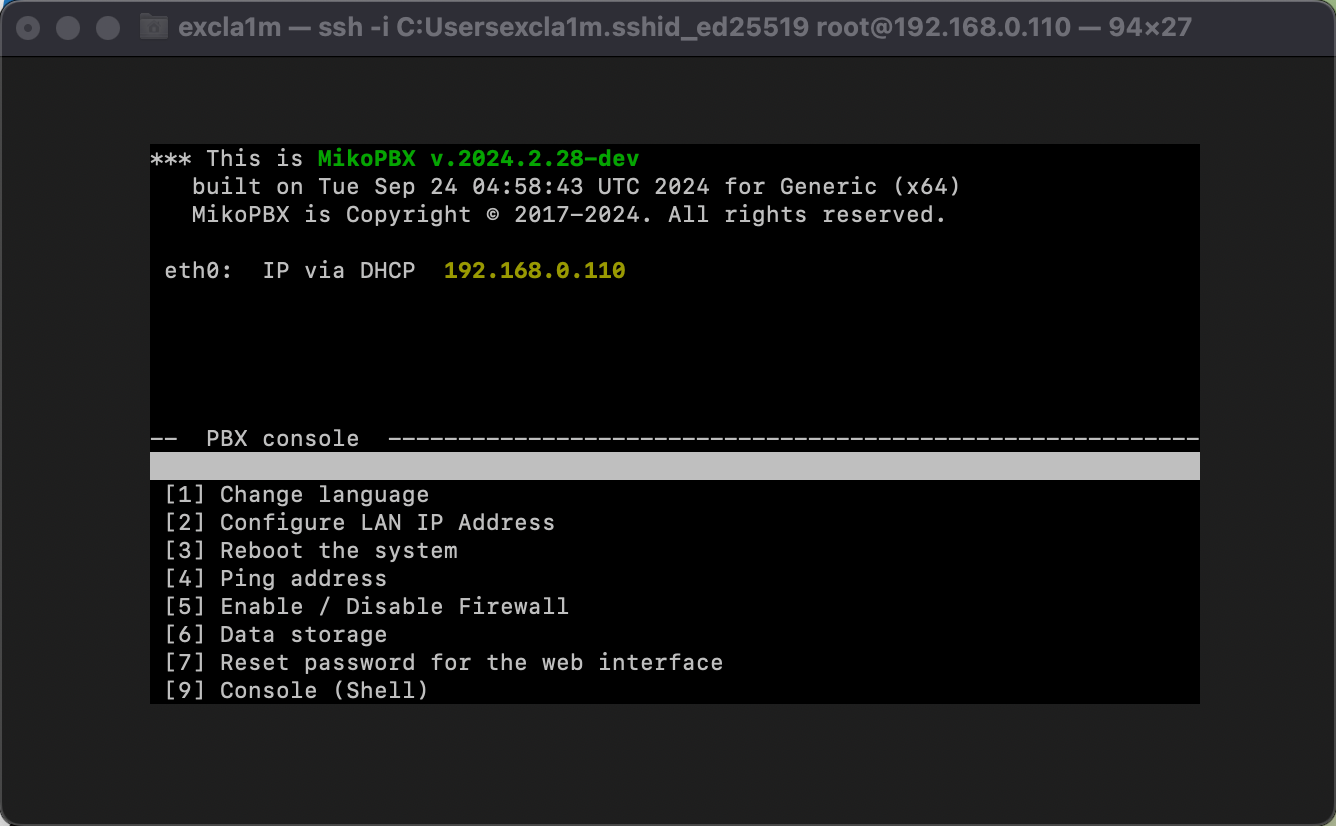Pick the Ping address entry
Viewport: 1336px width, 826px height.
[x=275, y=579]
